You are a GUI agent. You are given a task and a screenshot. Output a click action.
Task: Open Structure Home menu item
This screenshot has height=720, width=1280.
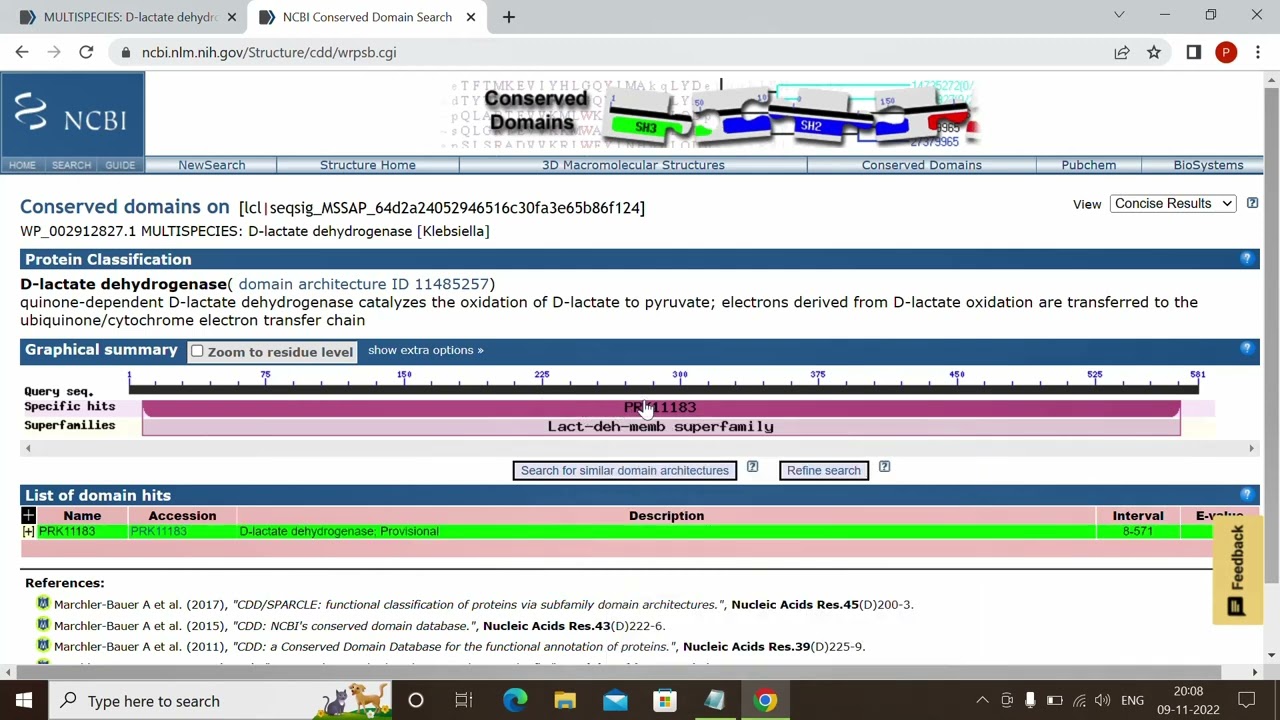click(367, 165)
